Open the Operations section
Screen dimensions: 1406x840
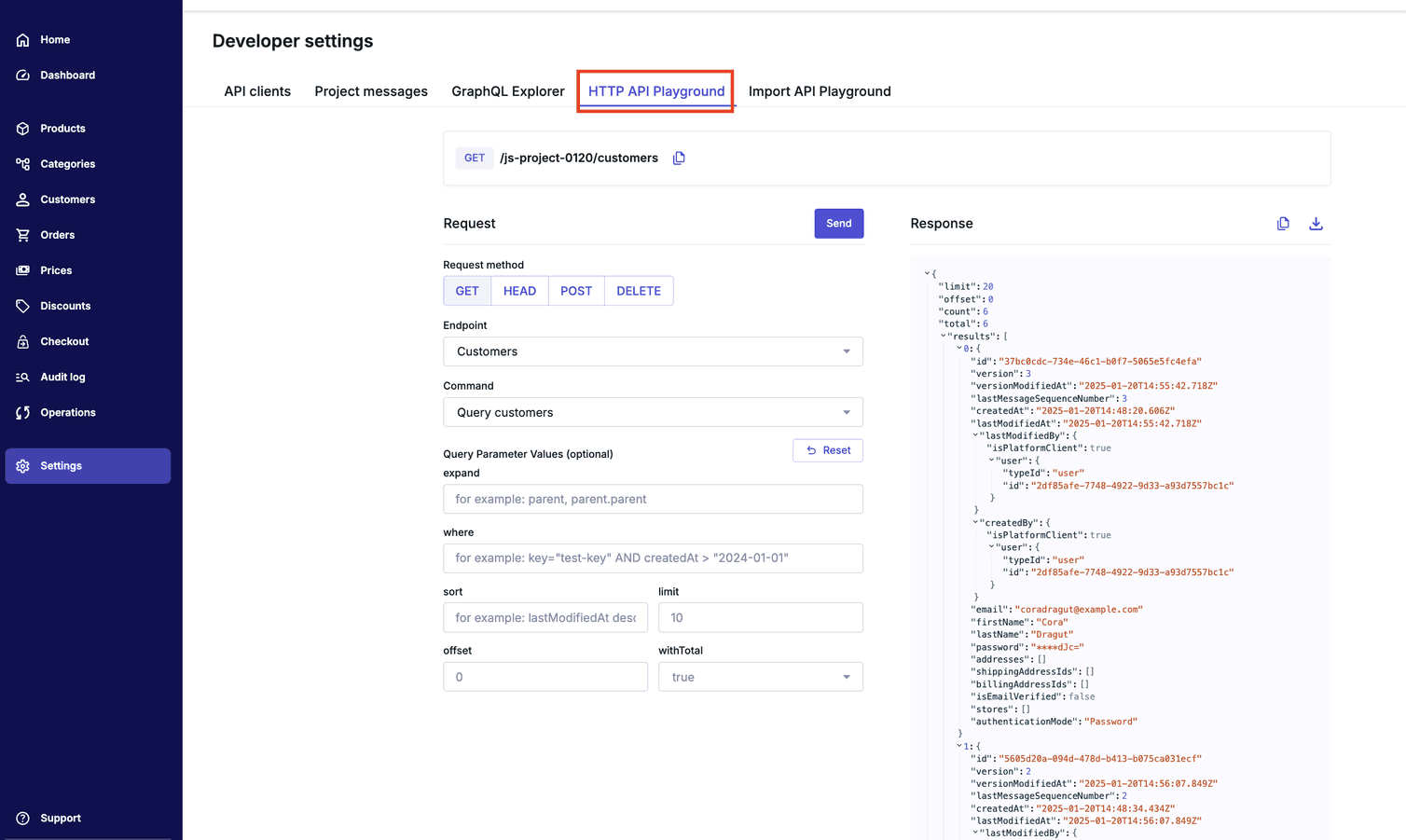pyautogui.click(x=69, y=412)
